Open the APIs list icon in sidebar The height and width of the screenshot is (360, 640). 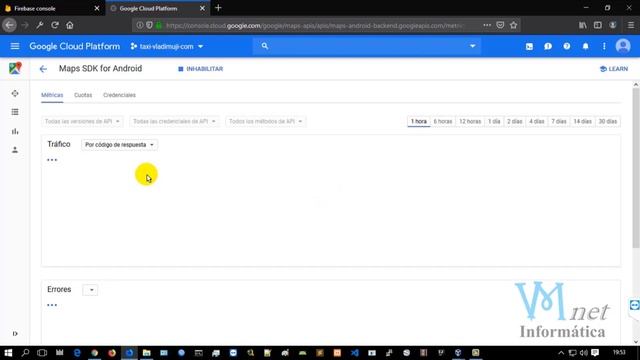(15, 112)
